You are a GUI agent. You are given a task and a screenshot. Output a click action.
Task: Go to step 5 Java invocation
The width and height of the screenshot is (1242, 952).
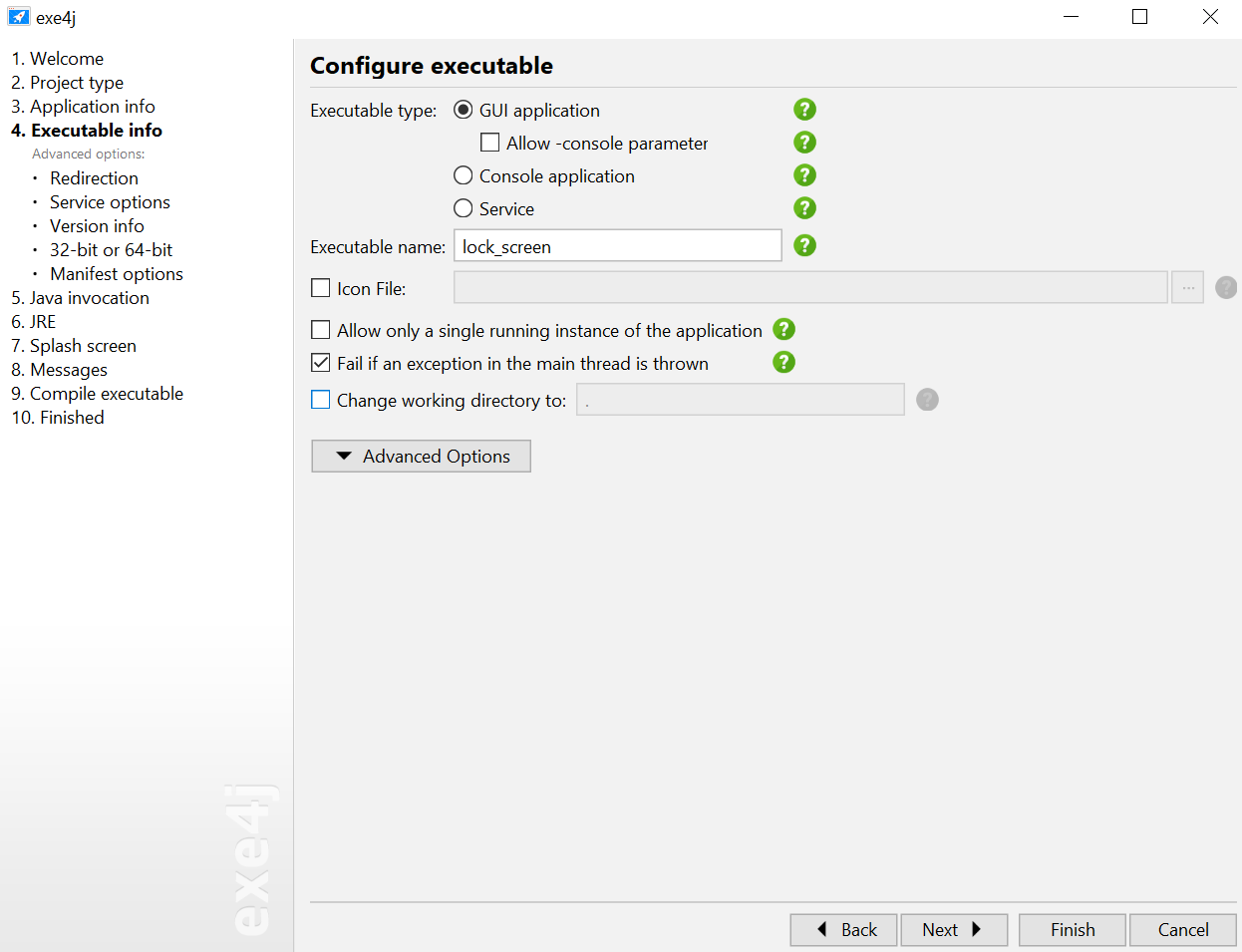(80, 298)
